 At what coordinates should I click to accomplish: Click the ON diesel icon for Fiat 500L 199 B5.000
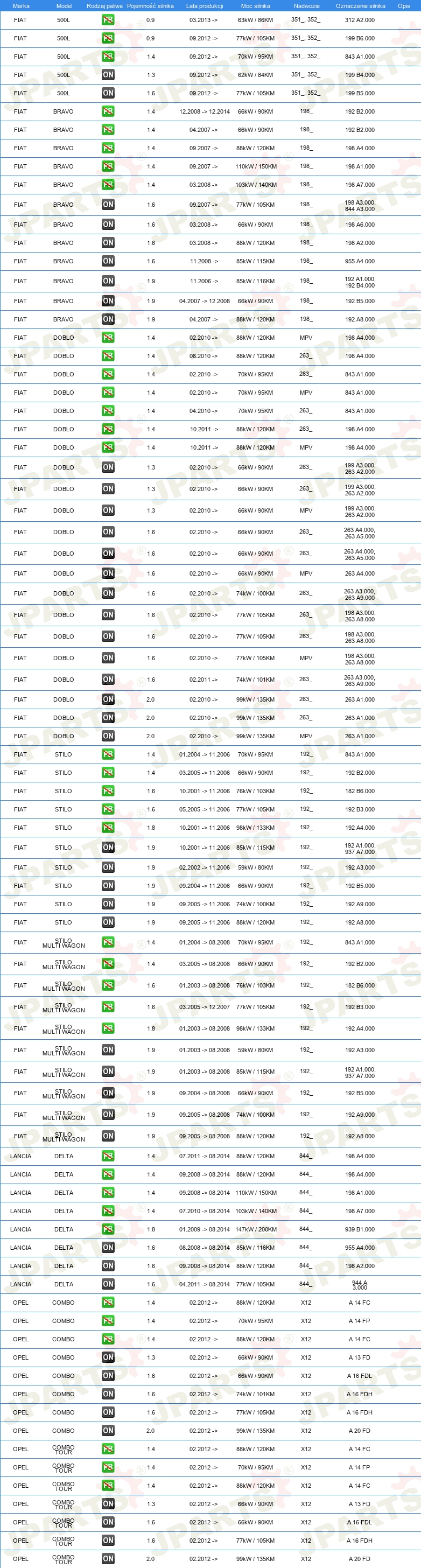pos(108,93)
